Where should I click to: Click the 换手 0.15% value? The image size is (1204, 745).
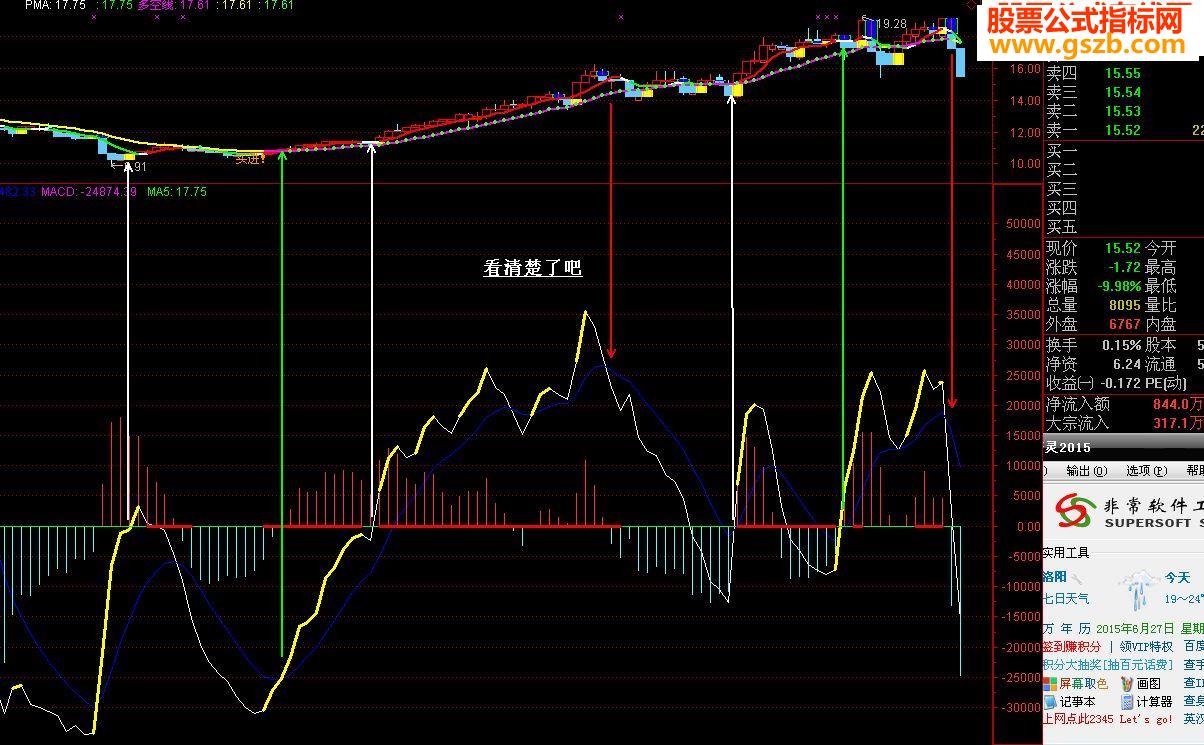click(1121, 345)
